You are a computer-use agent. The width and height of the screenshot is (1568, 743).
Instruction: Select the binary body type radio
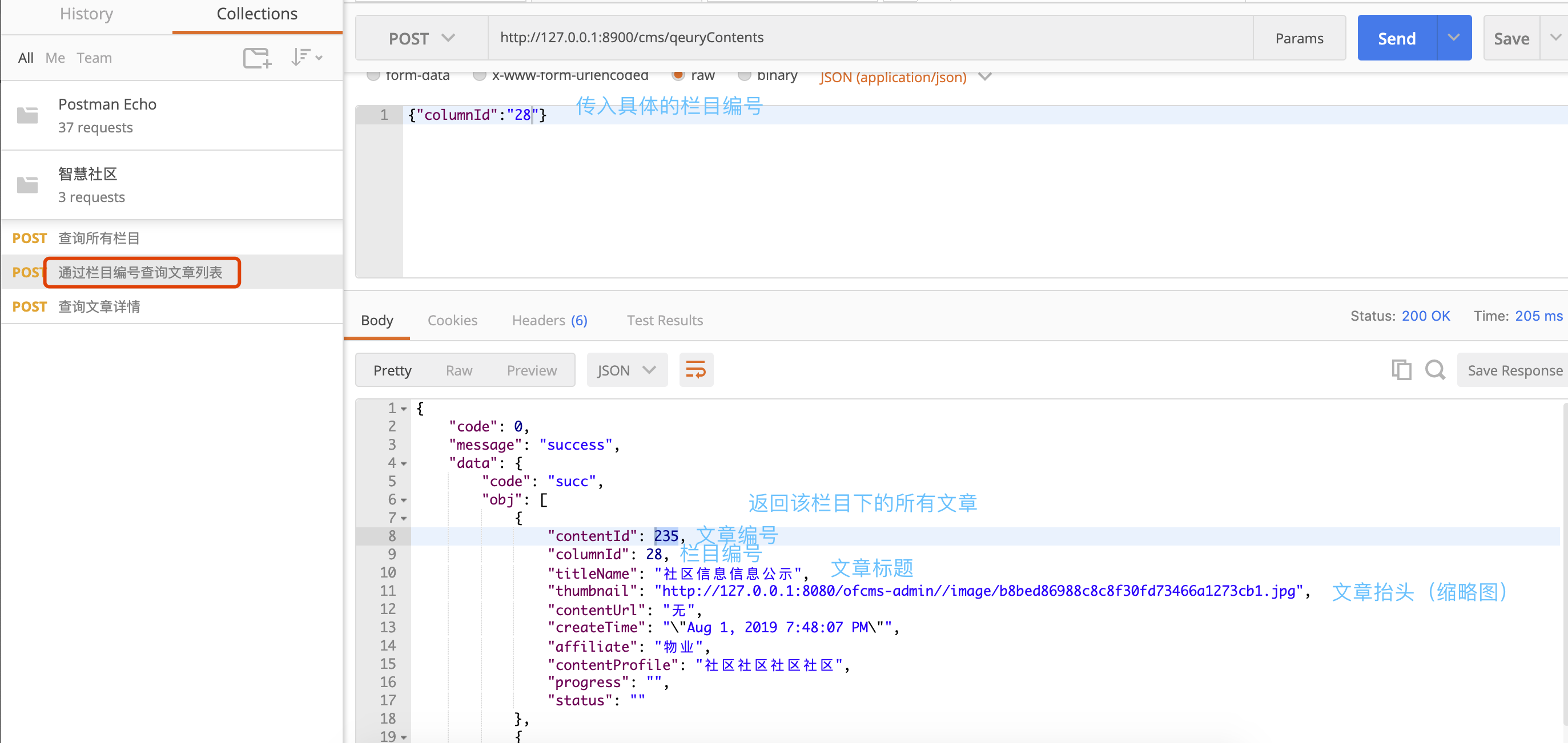click(x=743, y=75)
